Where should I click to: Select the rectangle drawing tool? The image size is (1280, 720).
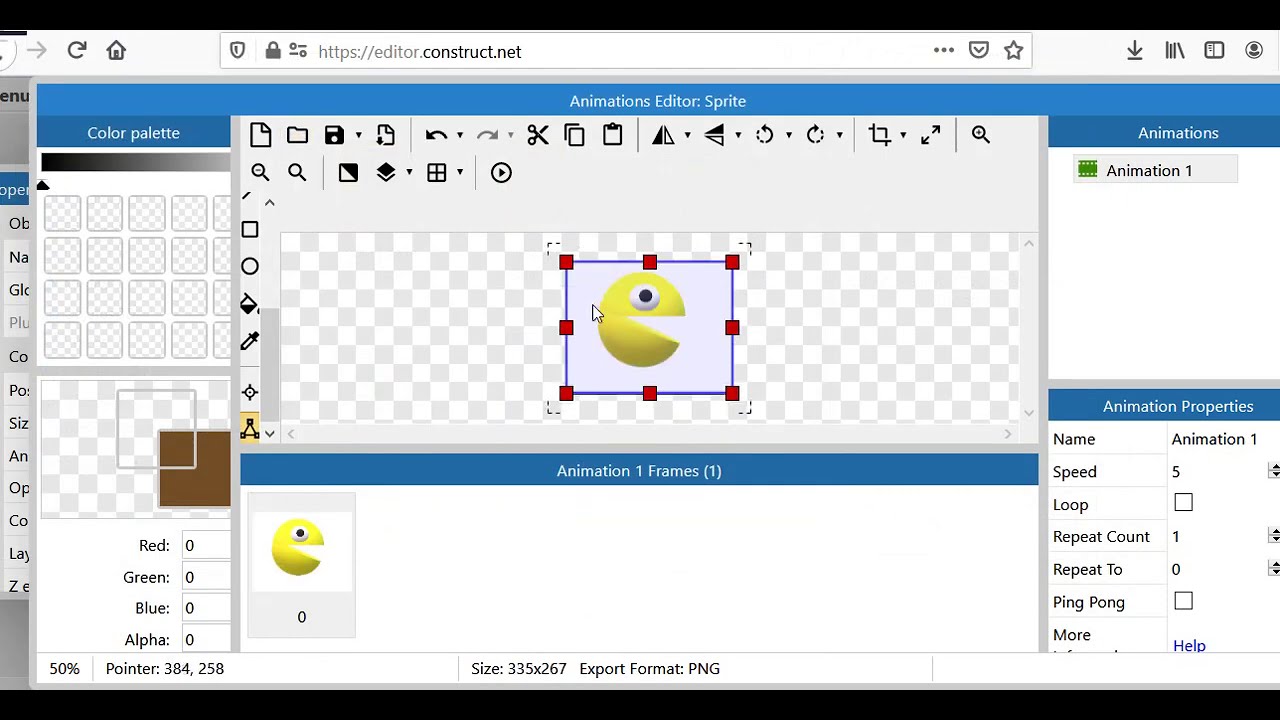pyautogui.click(x=250, y=230)
